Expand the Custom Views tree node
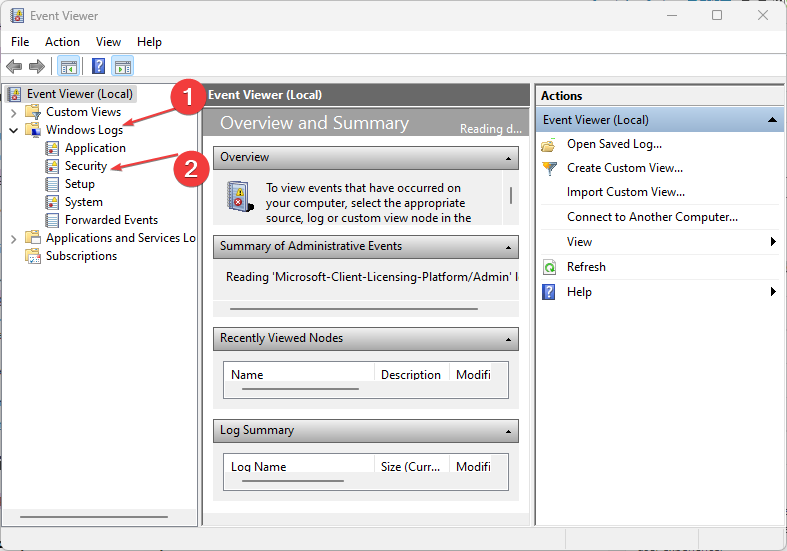The height and width of the screenshot is (551, 787). (14, 112)
